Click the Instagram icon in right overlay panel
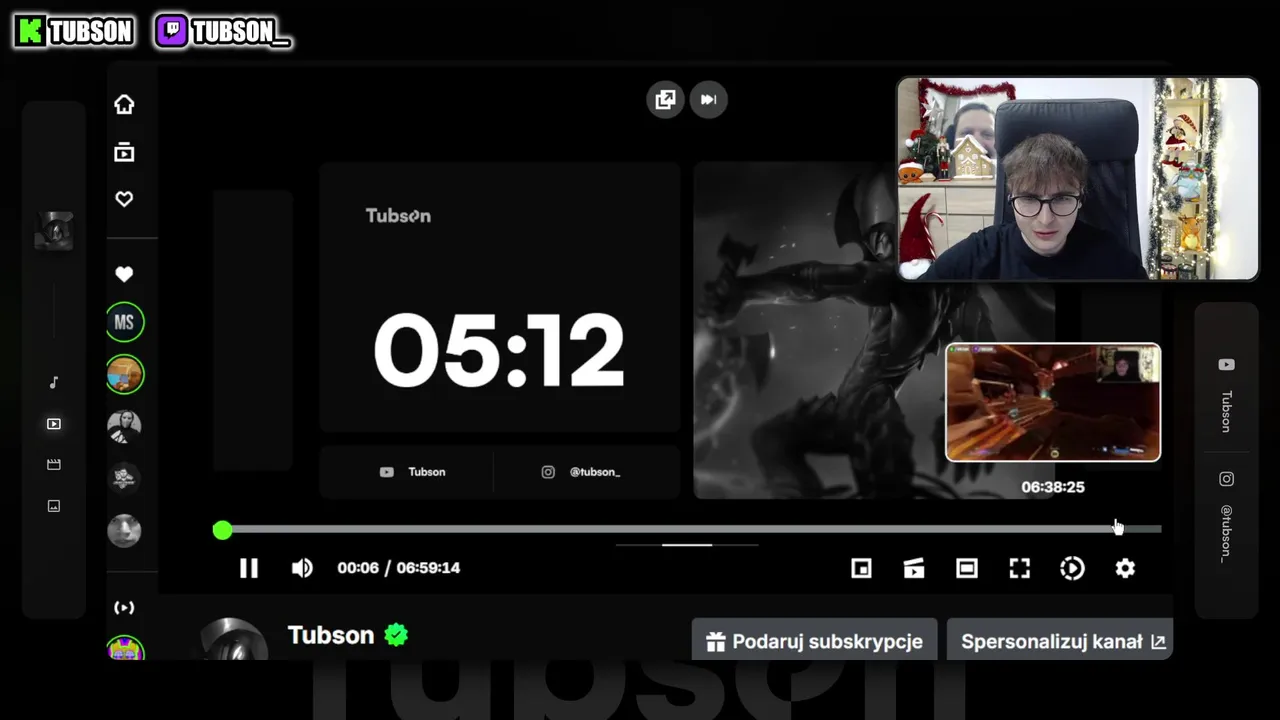Viewport: 1280px width, 720px height. [x=1226, y=479]
